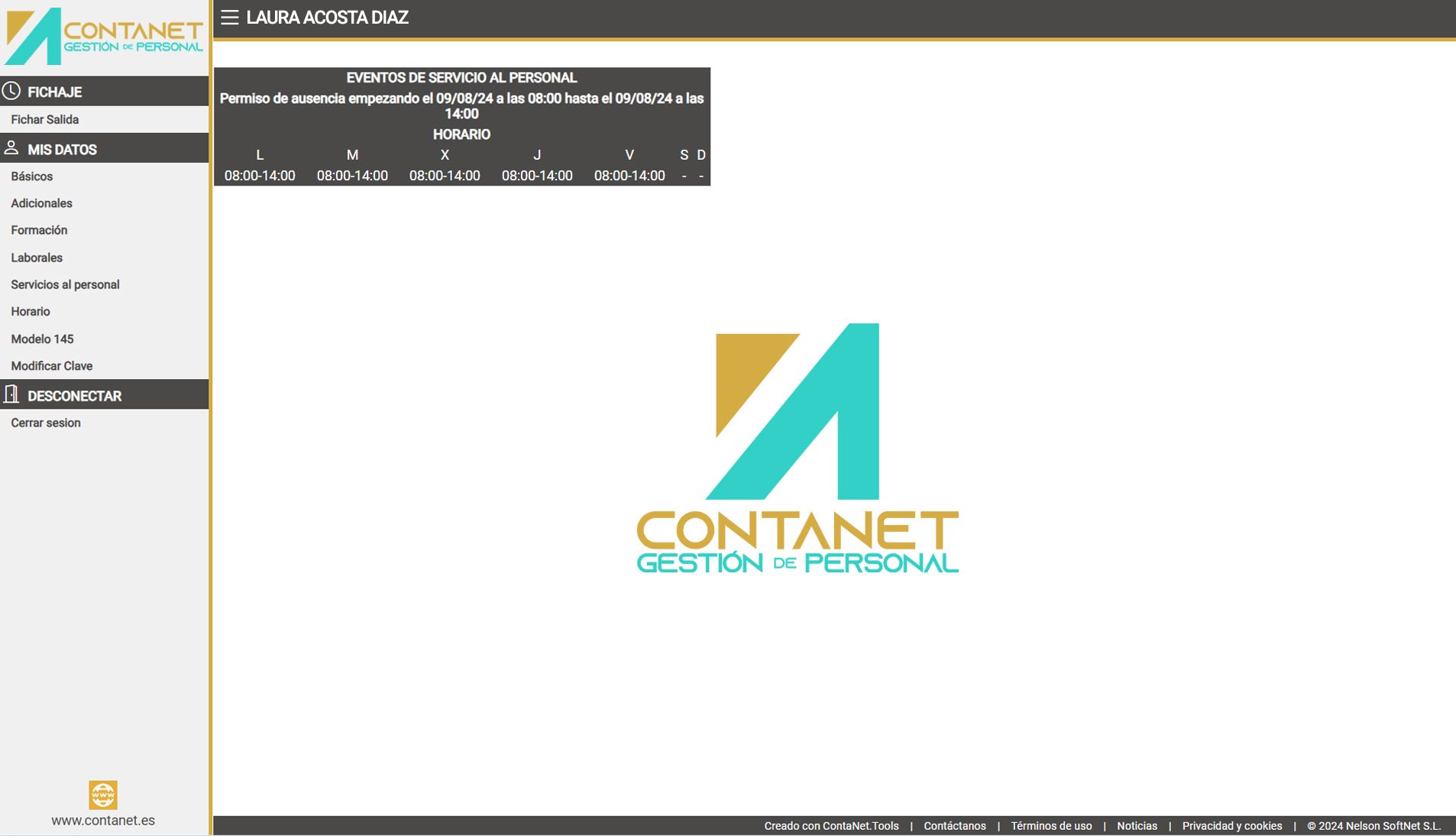The height and width of the screenshot is (836, 1456).
Task: Open Laborales data section
Action: [37, 258]
